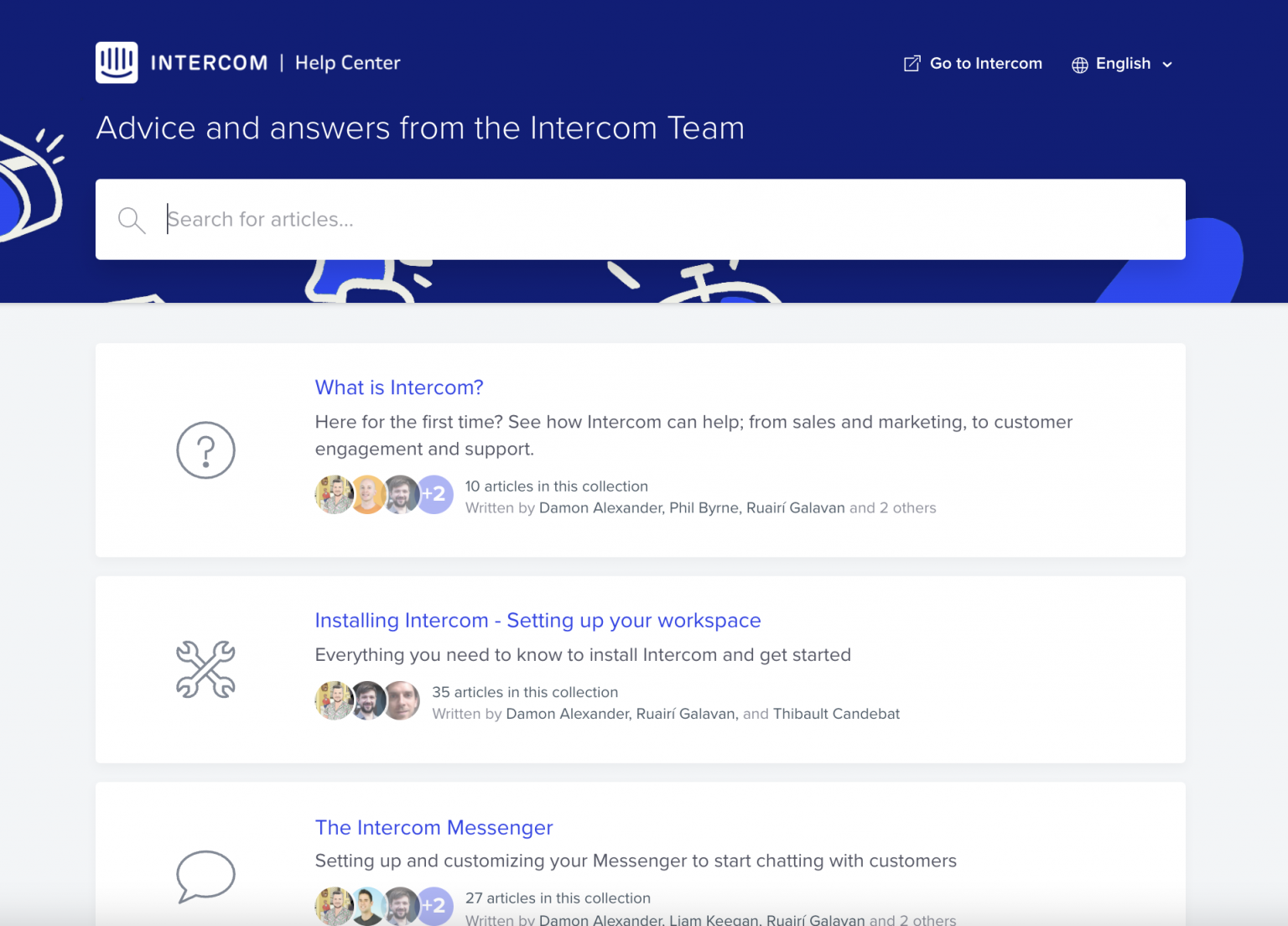Click the speech bubble Messenger icon
This screenshot has height=926, width=1288.
205,877
